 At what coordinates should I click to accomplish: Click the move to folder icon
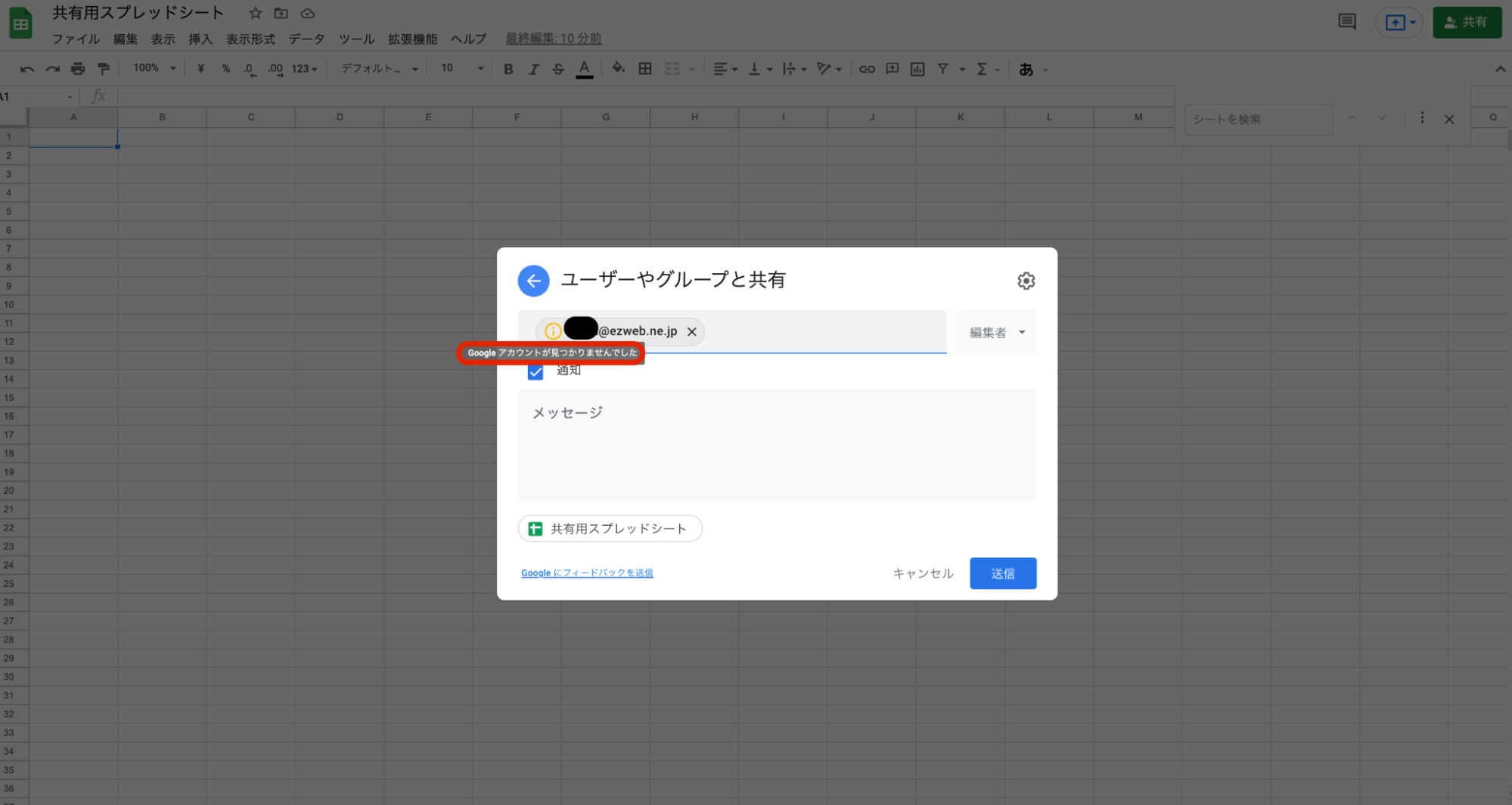click(x=281, y=14)
